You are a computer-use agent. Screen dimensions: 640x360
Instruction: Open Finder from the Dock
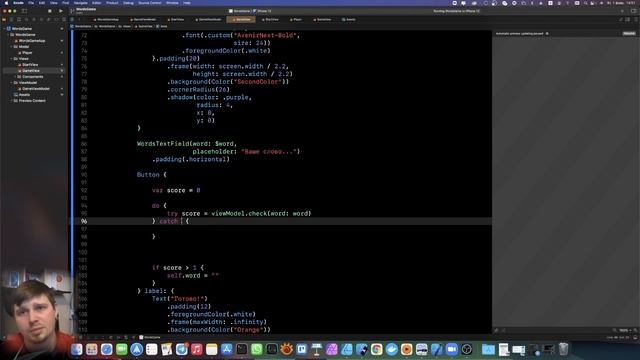pyautogui.click(x=76, y=349)
